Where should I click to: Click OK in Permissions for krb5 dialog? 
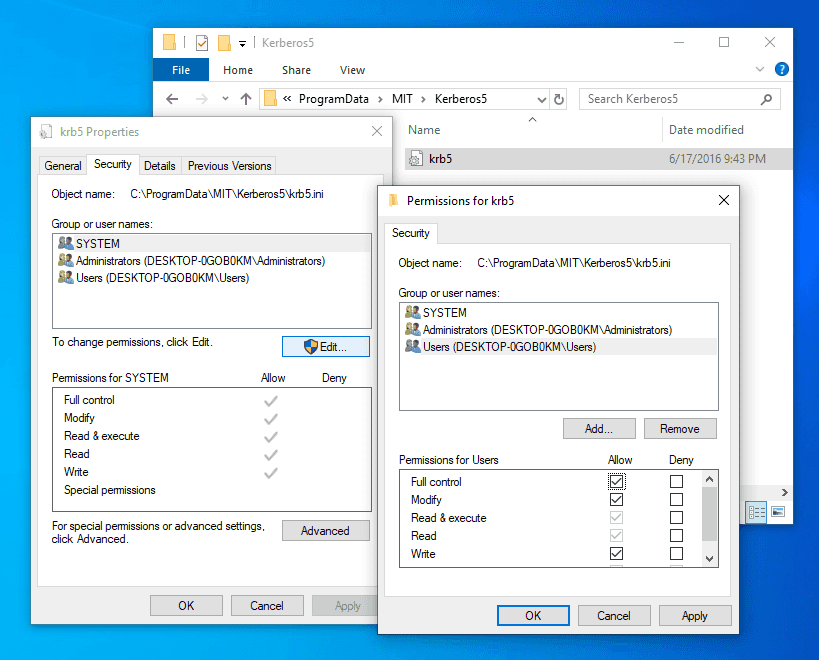[533, 616]
